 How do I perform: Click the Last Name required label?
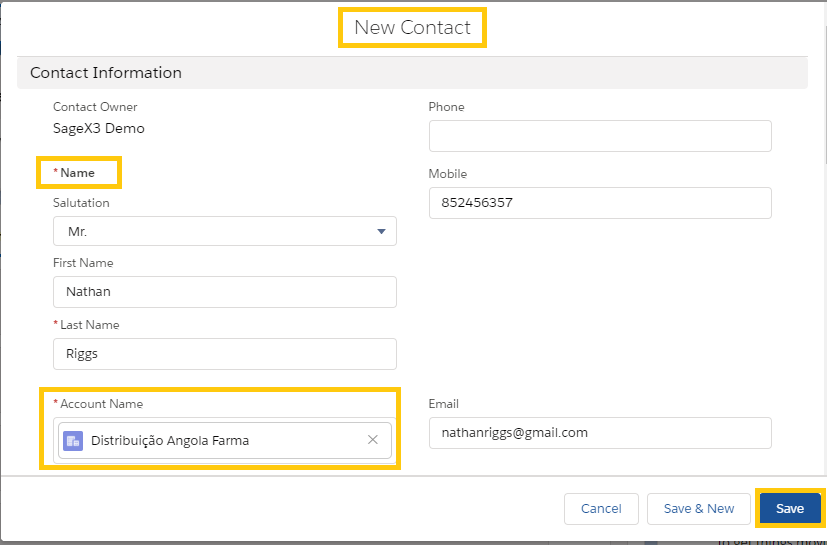86,325
